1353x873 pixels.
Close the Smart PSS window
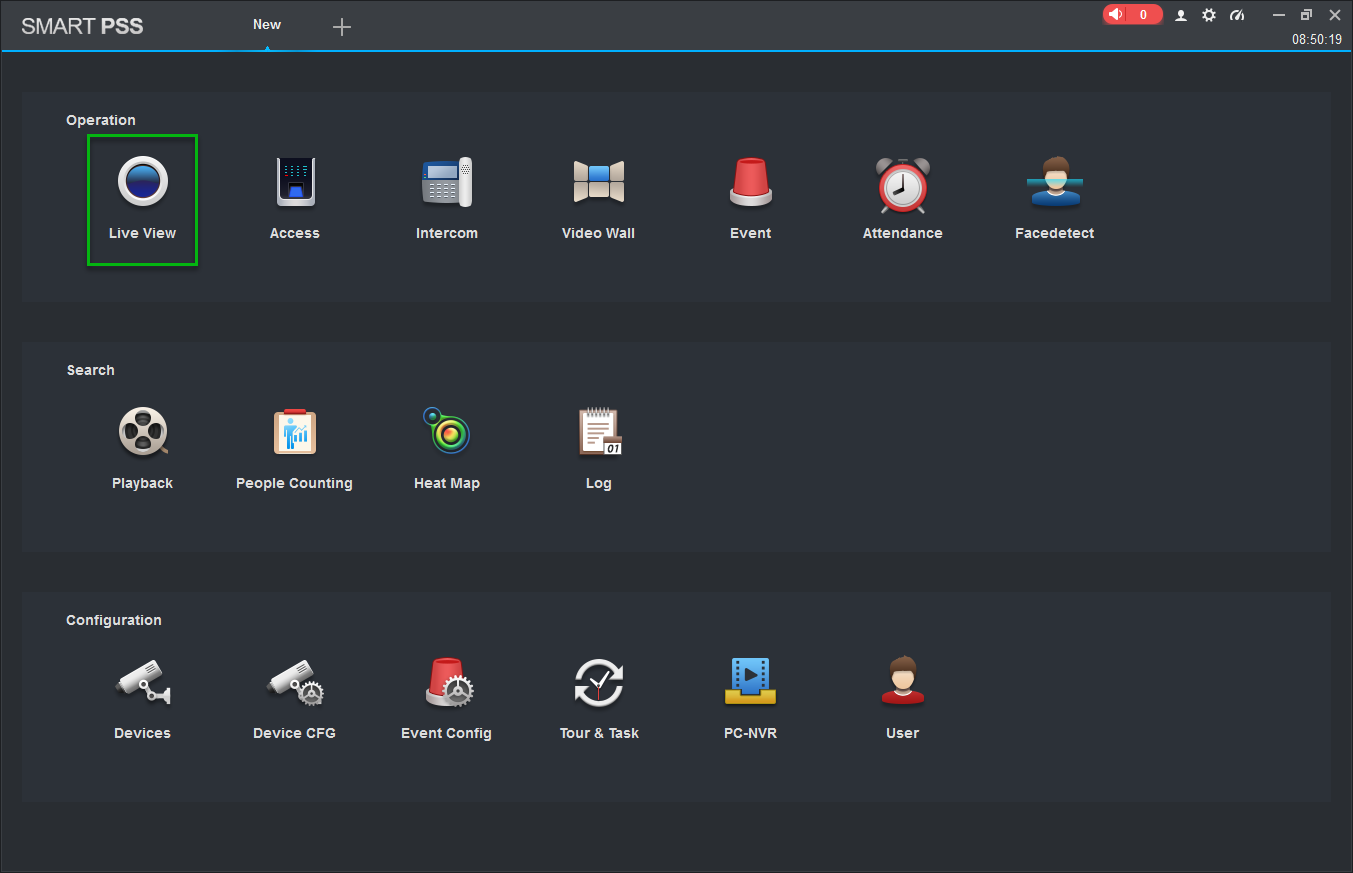point(1334,15)
